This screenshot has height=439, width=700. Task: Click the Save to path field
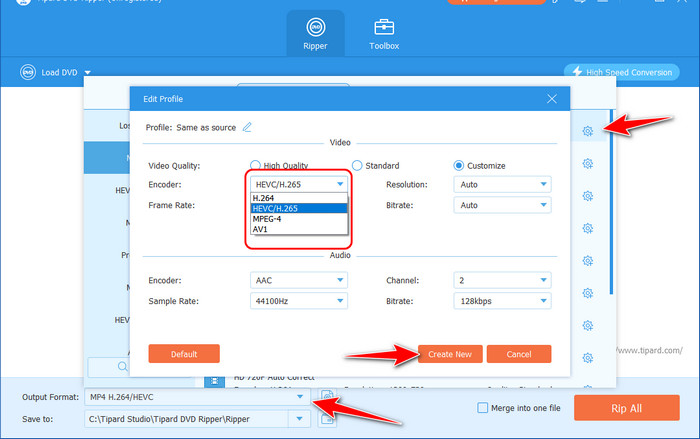[x=187, y=419]
